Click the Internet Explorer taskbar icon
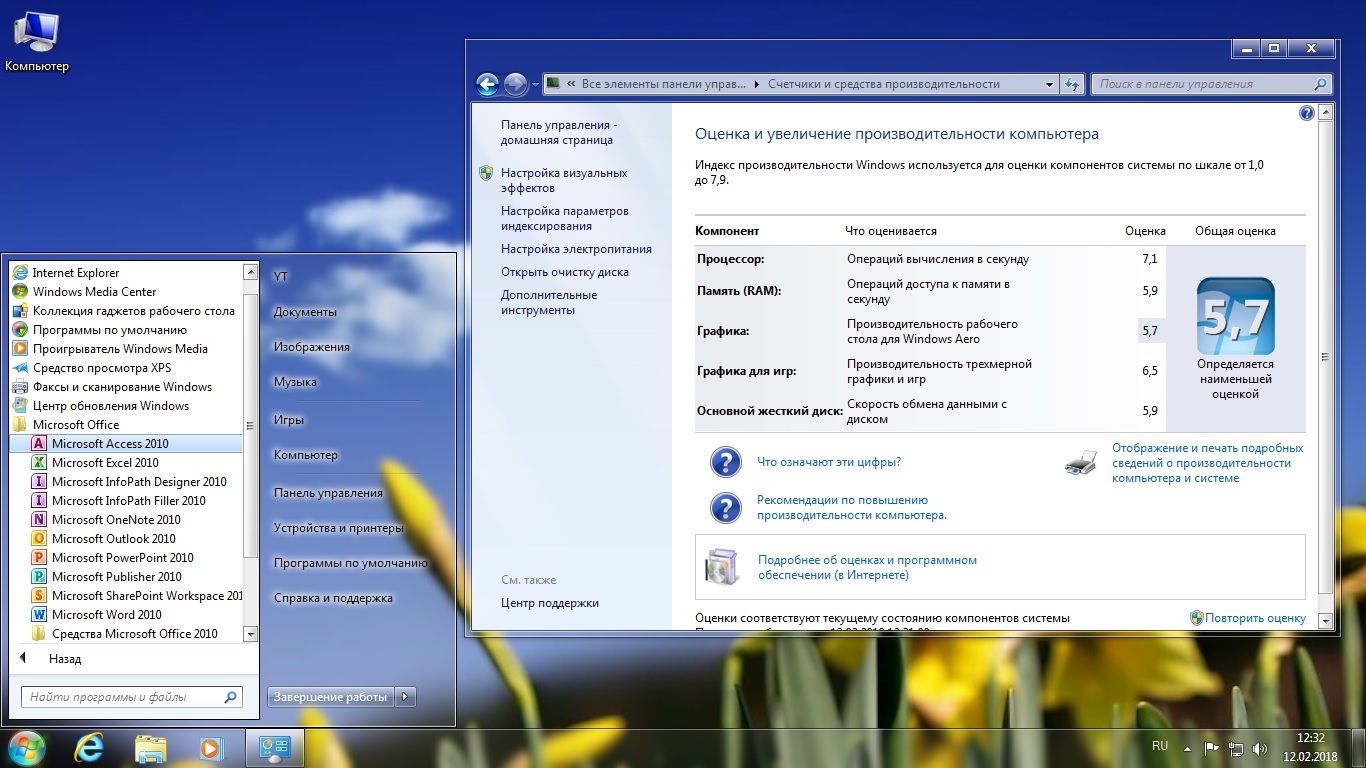 click(90, 748)
